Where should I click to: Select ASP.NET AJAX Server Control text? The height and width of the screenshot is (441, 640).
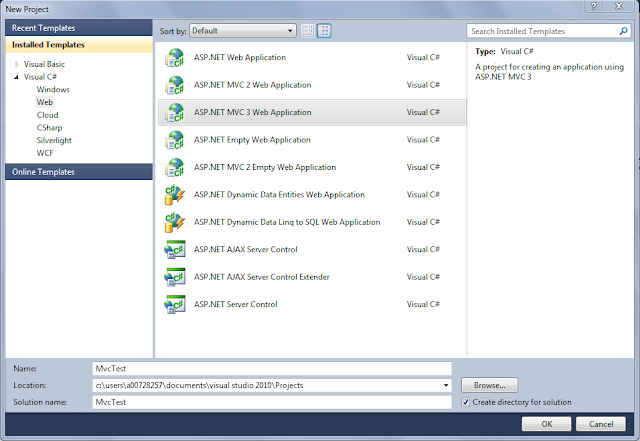click(245, 249)
